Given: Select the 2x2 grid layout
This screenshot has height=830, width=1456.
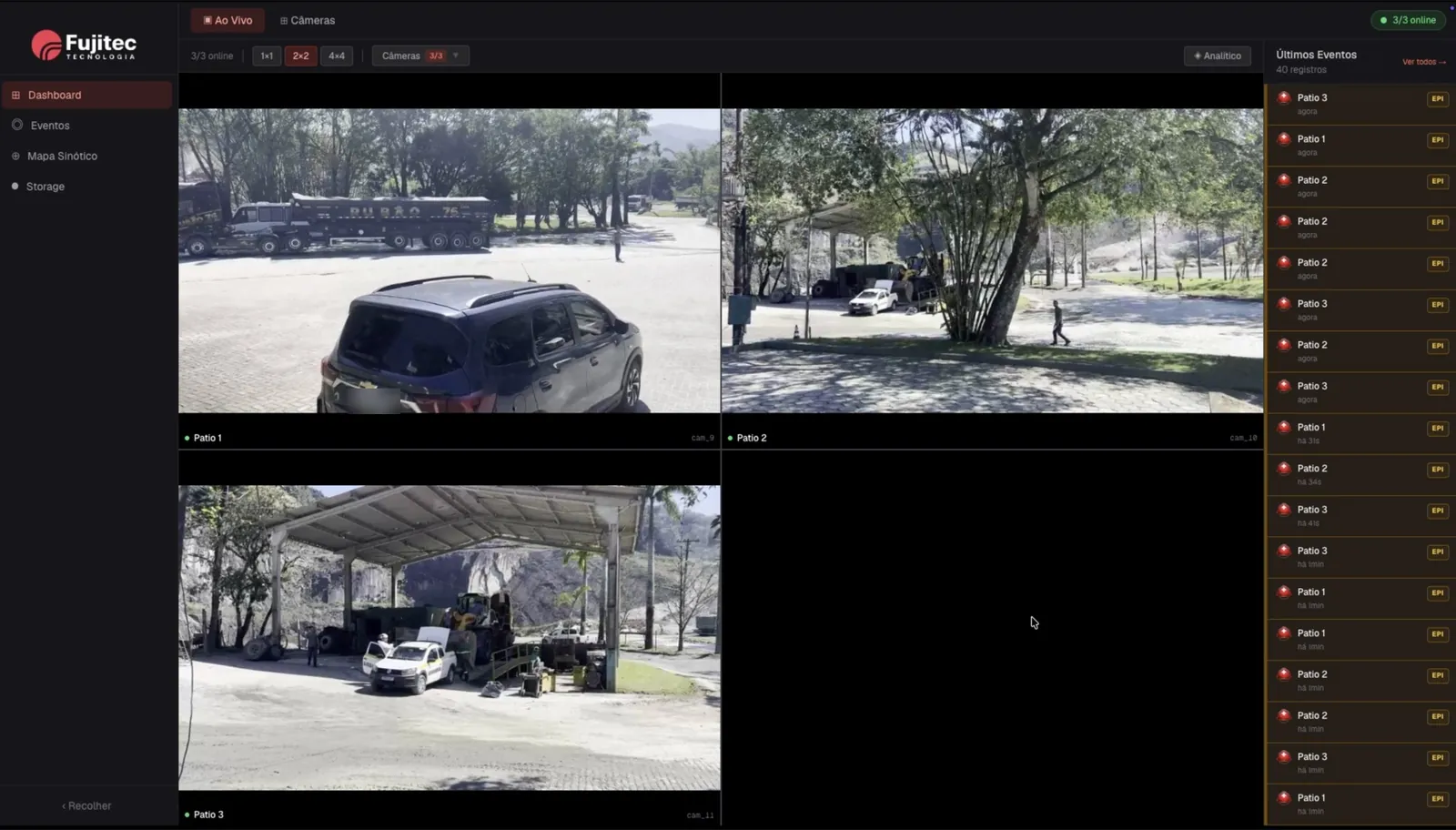Looking at the screenshot, I should click(300, 56).
